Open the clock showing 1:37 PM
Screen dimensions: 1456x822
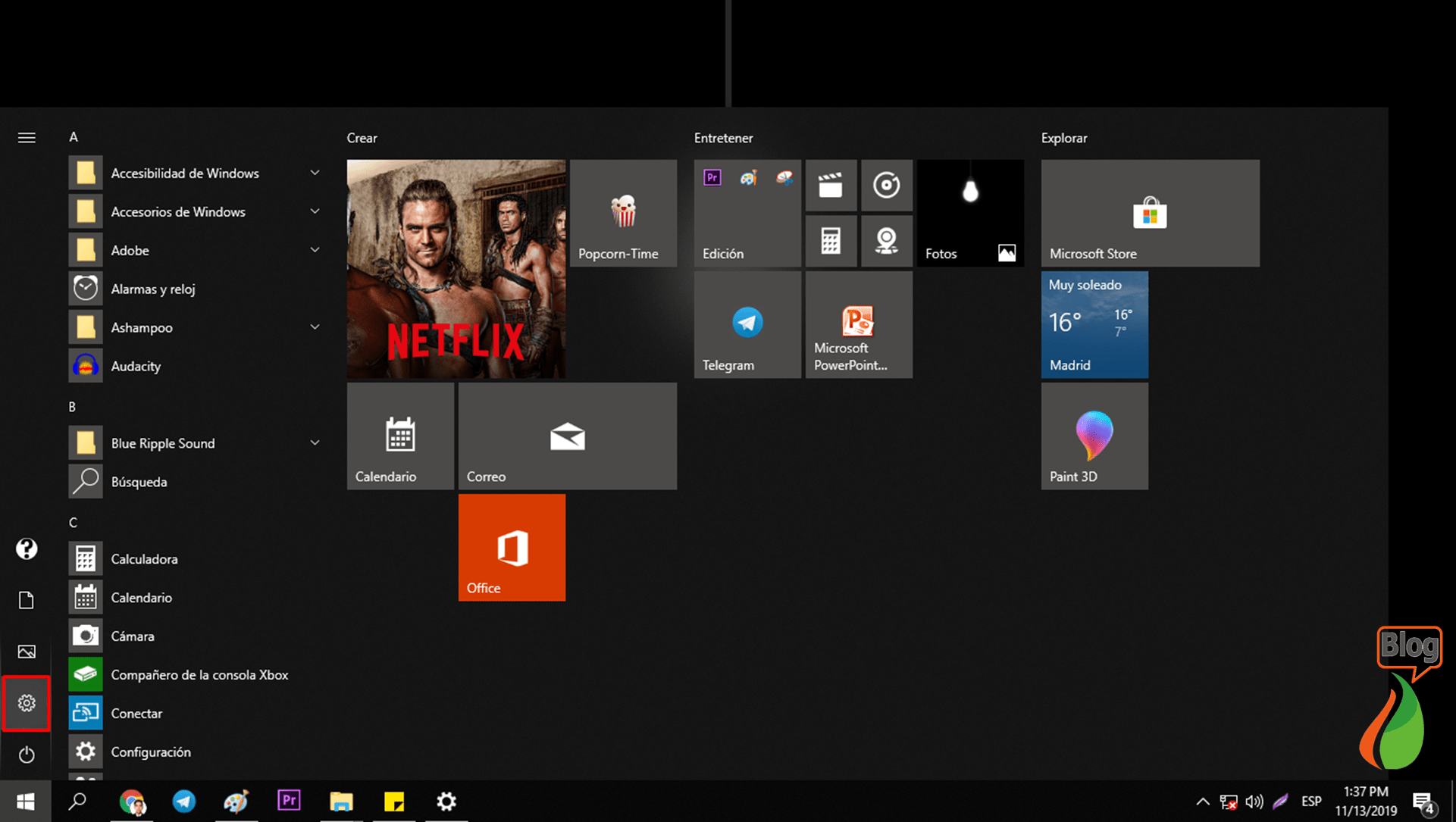point(1366,801)
